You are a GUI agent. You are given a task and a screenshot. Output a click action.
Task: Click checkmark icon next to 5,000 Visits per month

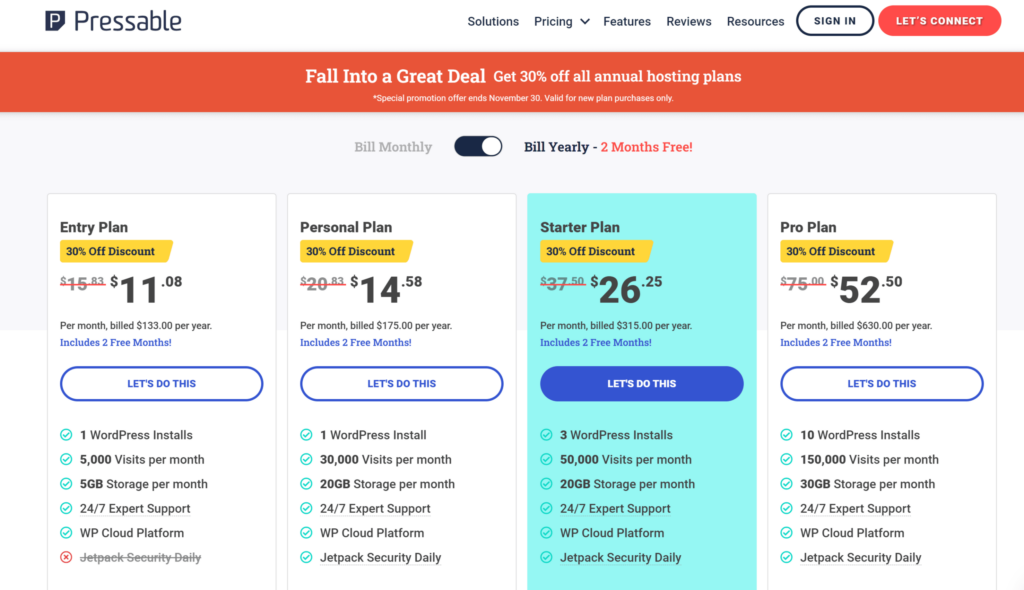point(66,460)
